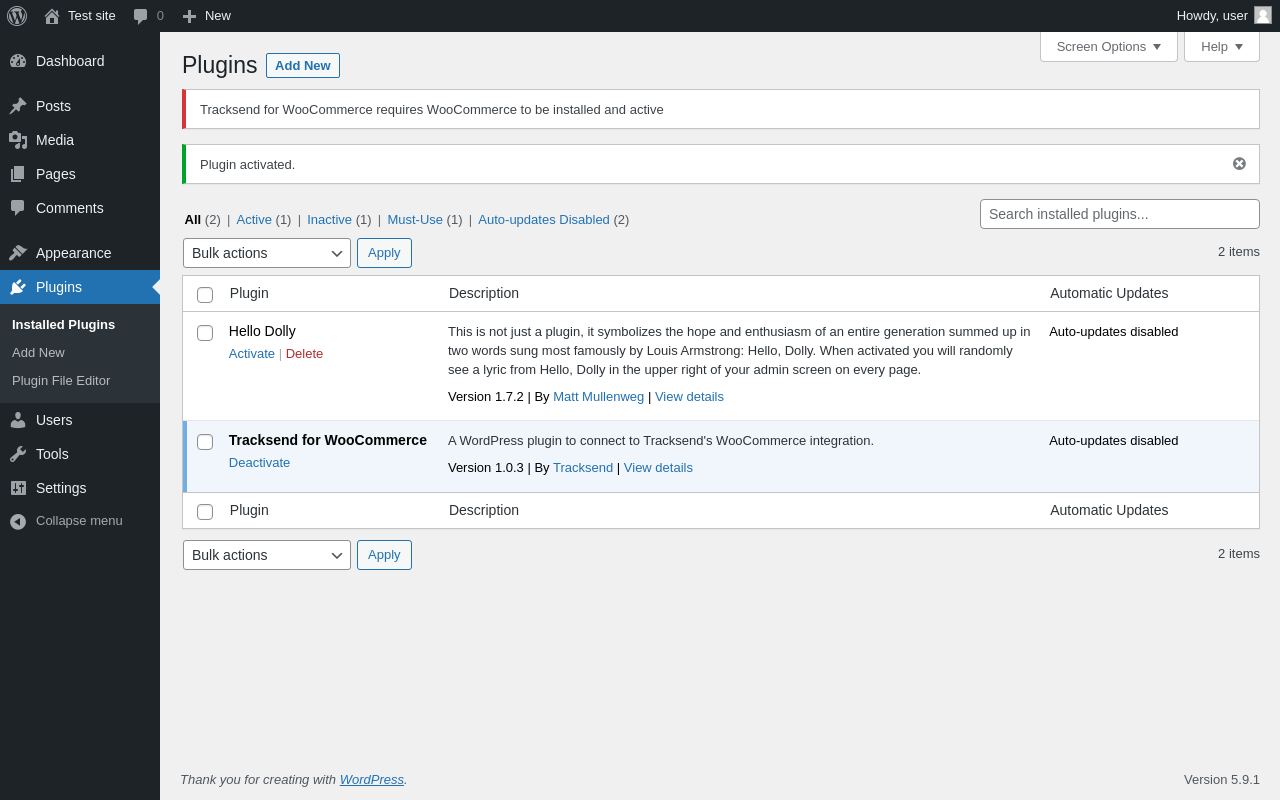Open the Test site home icon
This screenshot has width=1280, height=800.
(x=52, y=16)
